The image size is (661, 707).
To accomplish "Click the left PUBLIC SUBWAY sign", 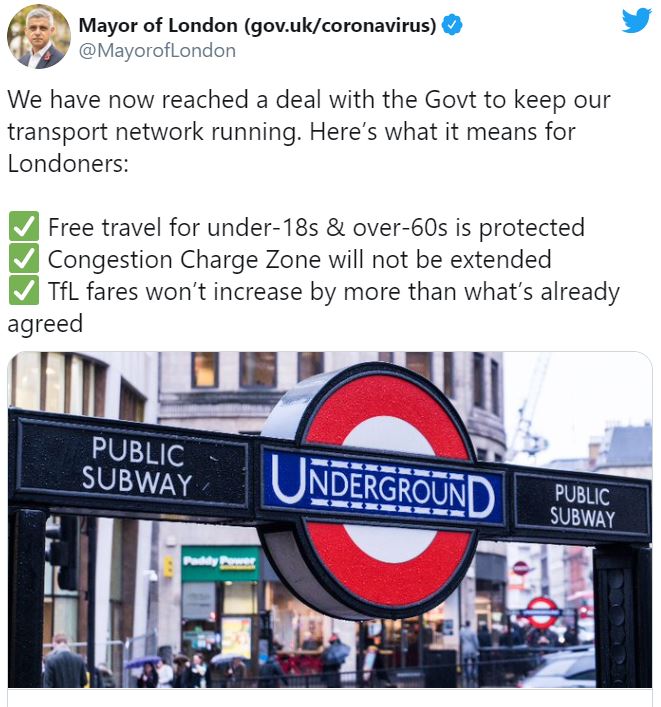I will pyautogui.click(x=135, y=466).
